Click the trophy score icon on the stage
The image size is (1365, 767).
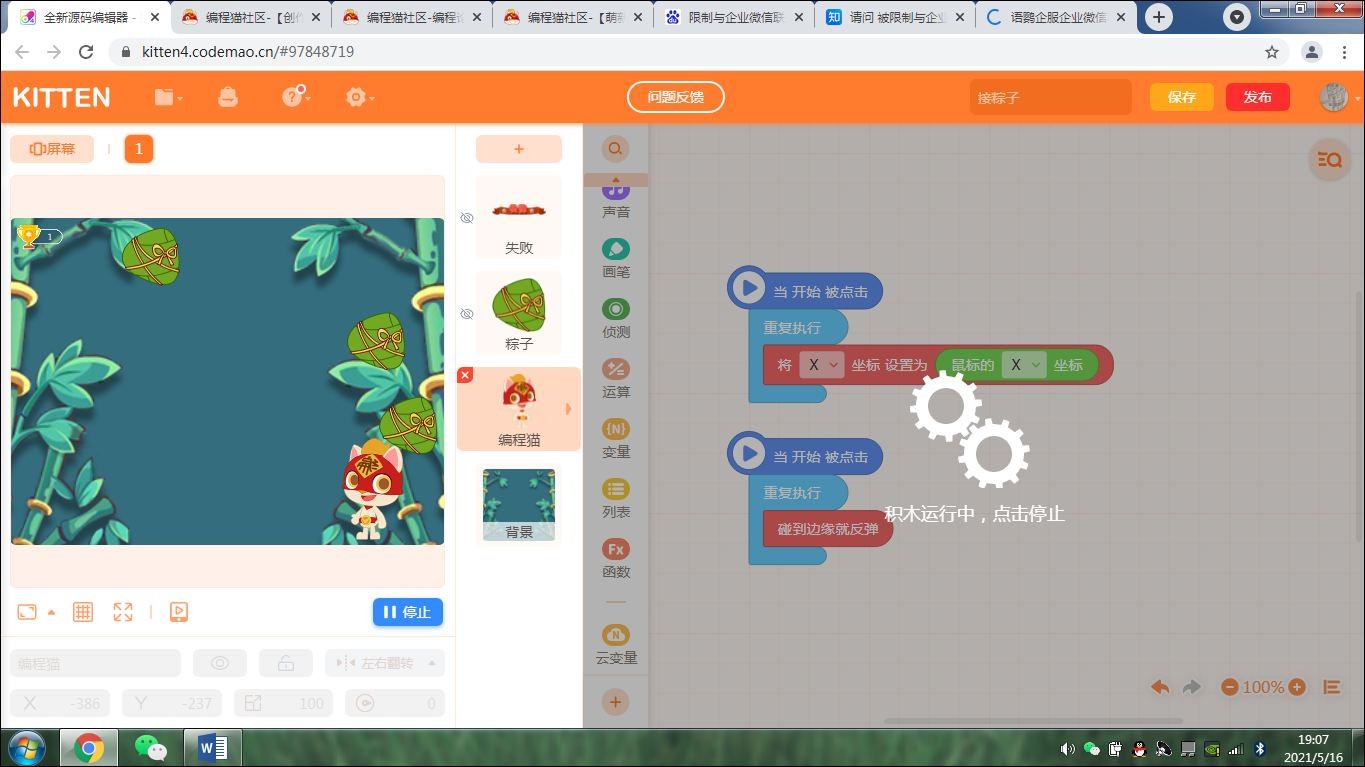28,236
